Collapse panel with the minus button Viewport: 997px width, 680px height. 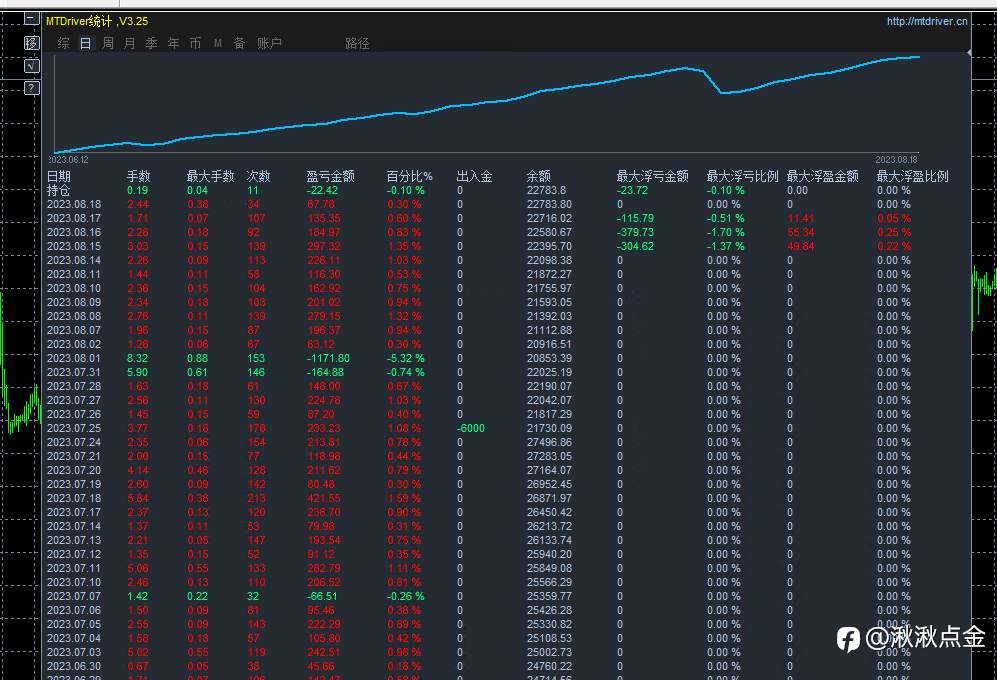pos(32,18)
